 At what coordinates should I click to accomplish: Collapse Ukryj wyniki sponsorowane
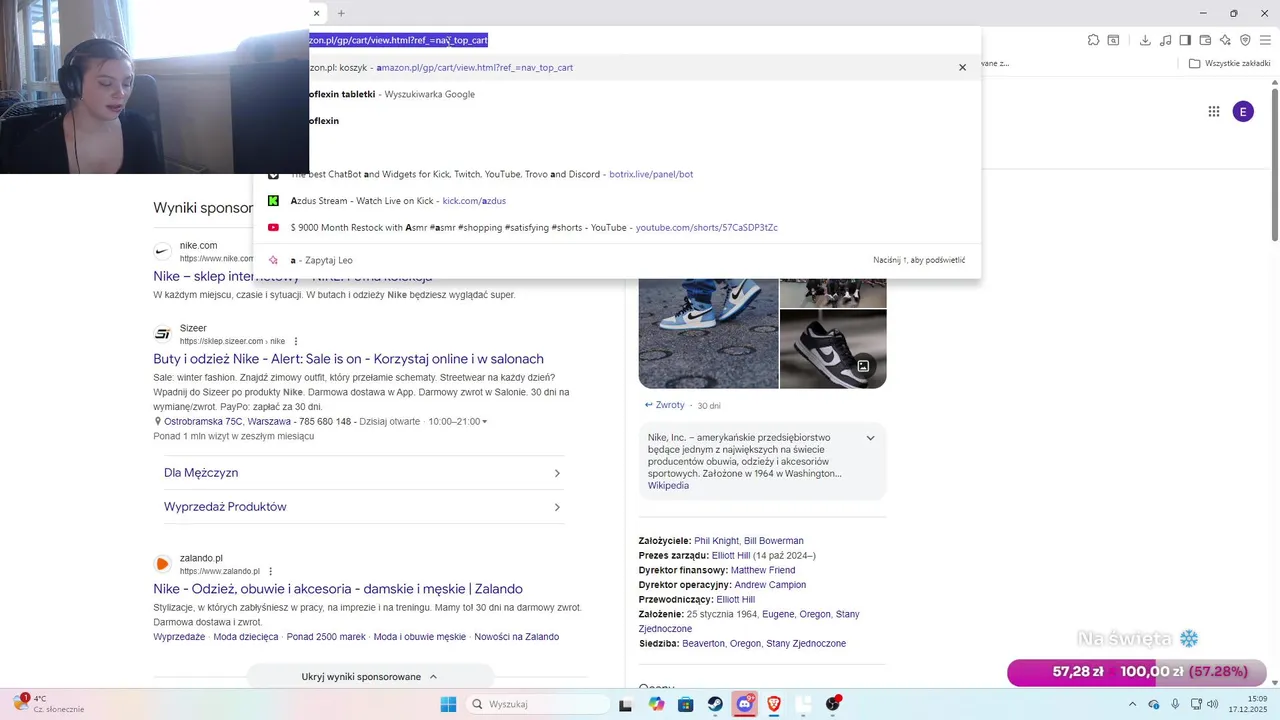(x=369, y=677)
